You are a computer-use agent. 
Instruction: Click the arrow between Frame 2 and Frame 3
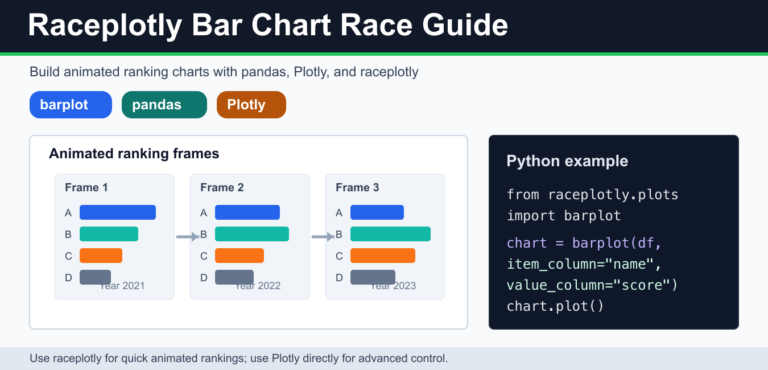coord(323,237)
